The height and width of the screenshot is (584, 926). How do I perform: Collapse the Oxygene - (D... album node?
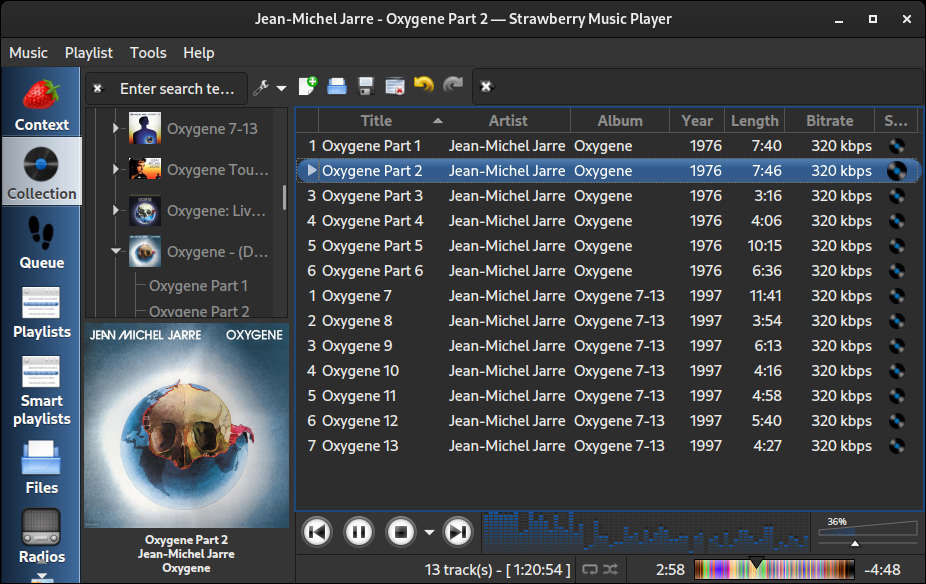click(116, 251)
